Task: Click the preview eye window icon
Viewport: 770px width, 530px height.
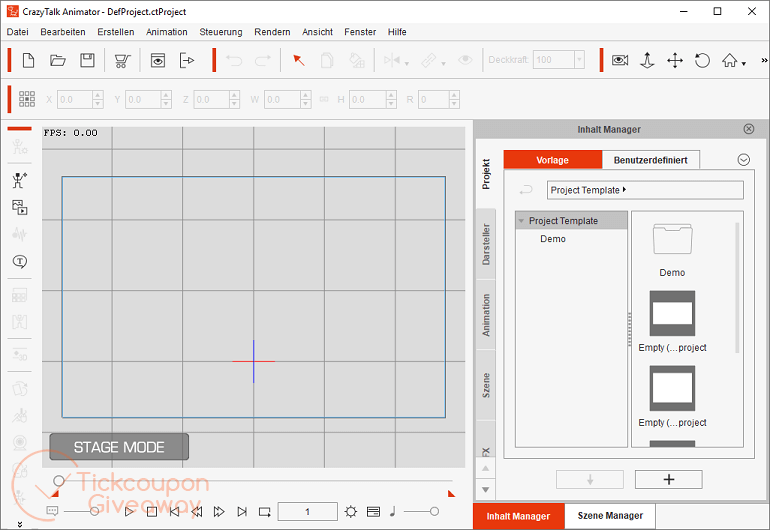Action: click(158, 60)
